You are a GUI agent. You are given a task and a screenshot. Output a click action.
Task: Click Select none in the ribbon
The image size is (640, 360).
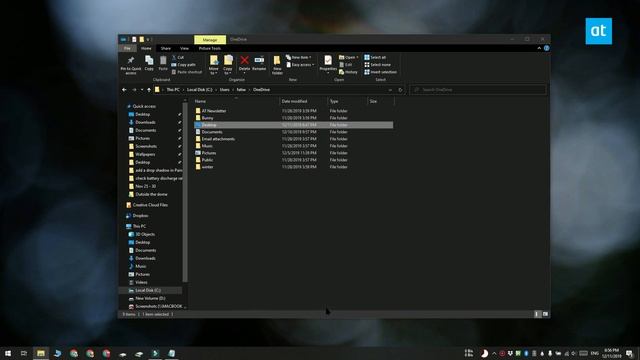(378, 65)
